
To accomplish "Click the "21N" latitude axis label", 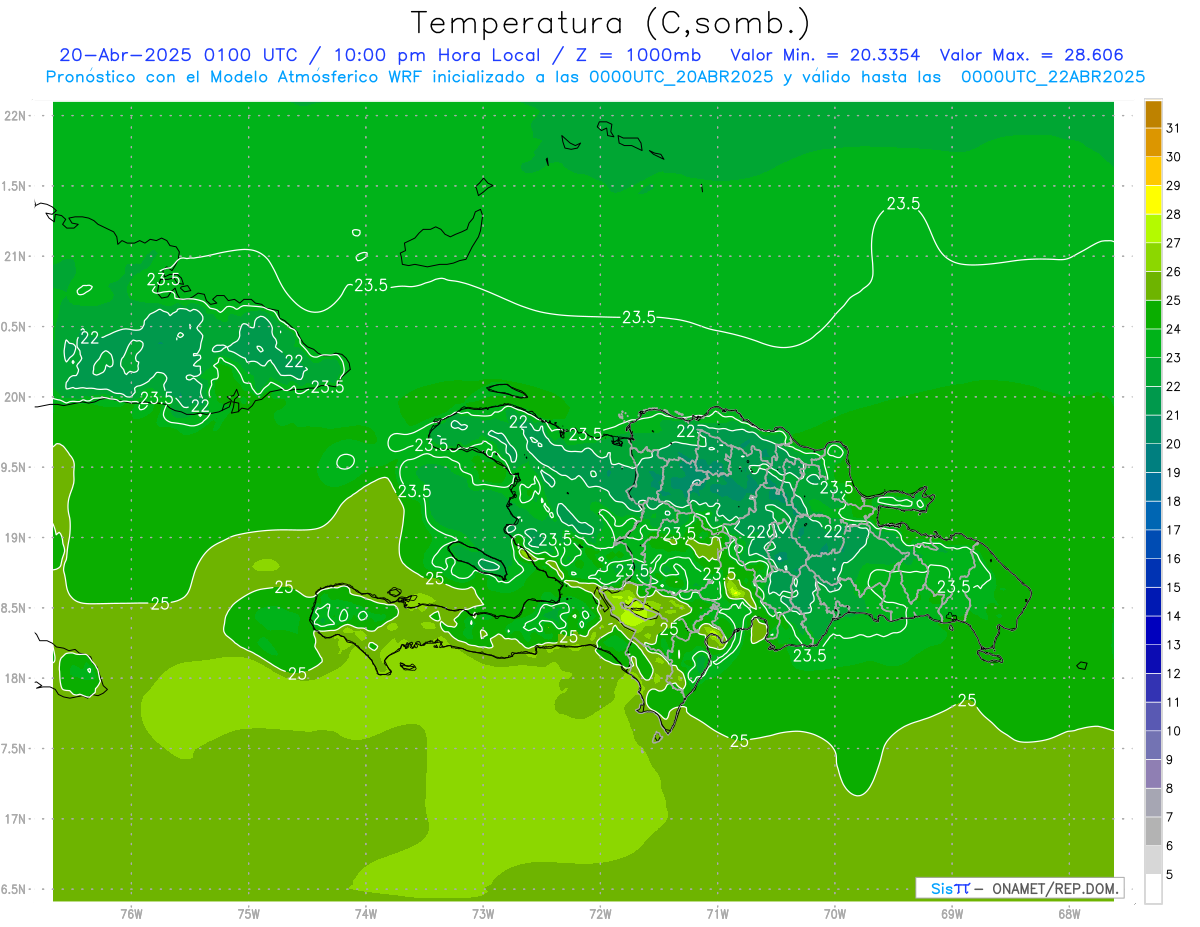I will click(x=15, y=256).
